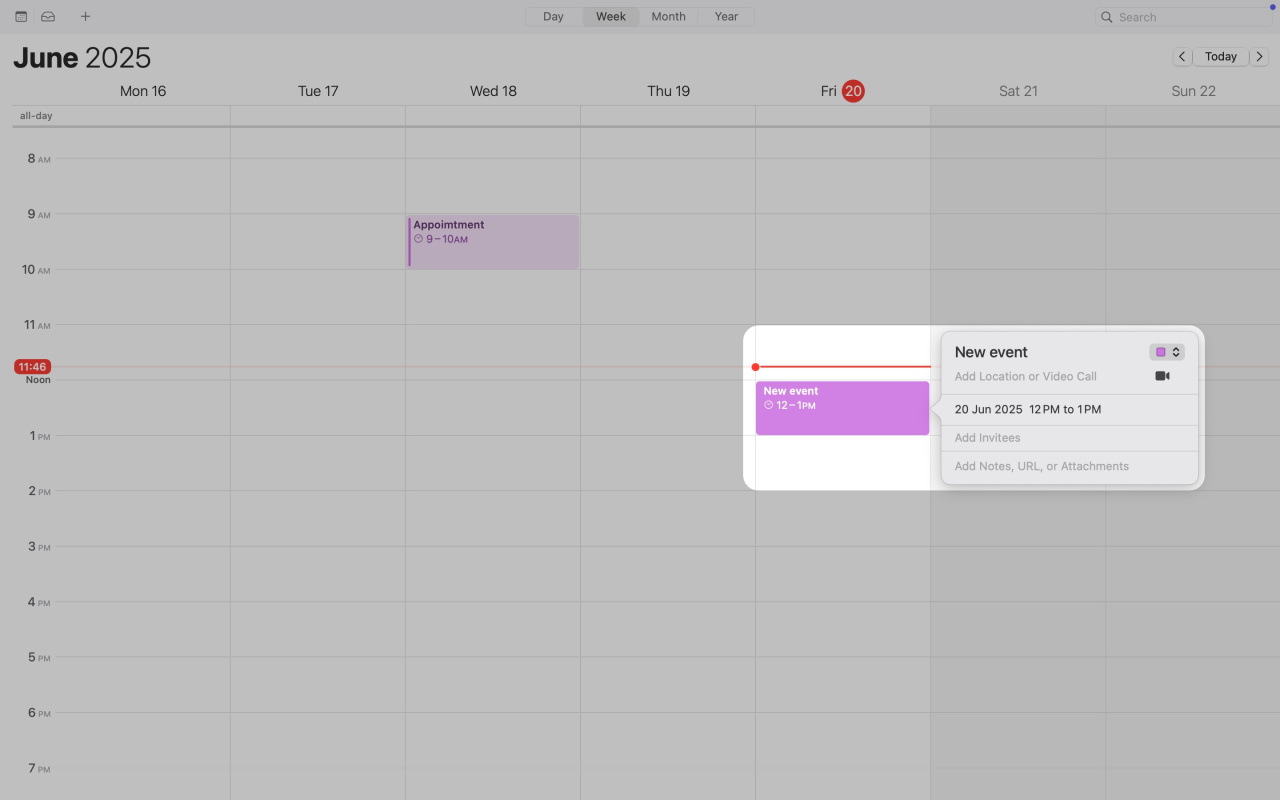Click the plus icon to add event
Screen dimensions: 1280x800
click(x=85, y=17)
